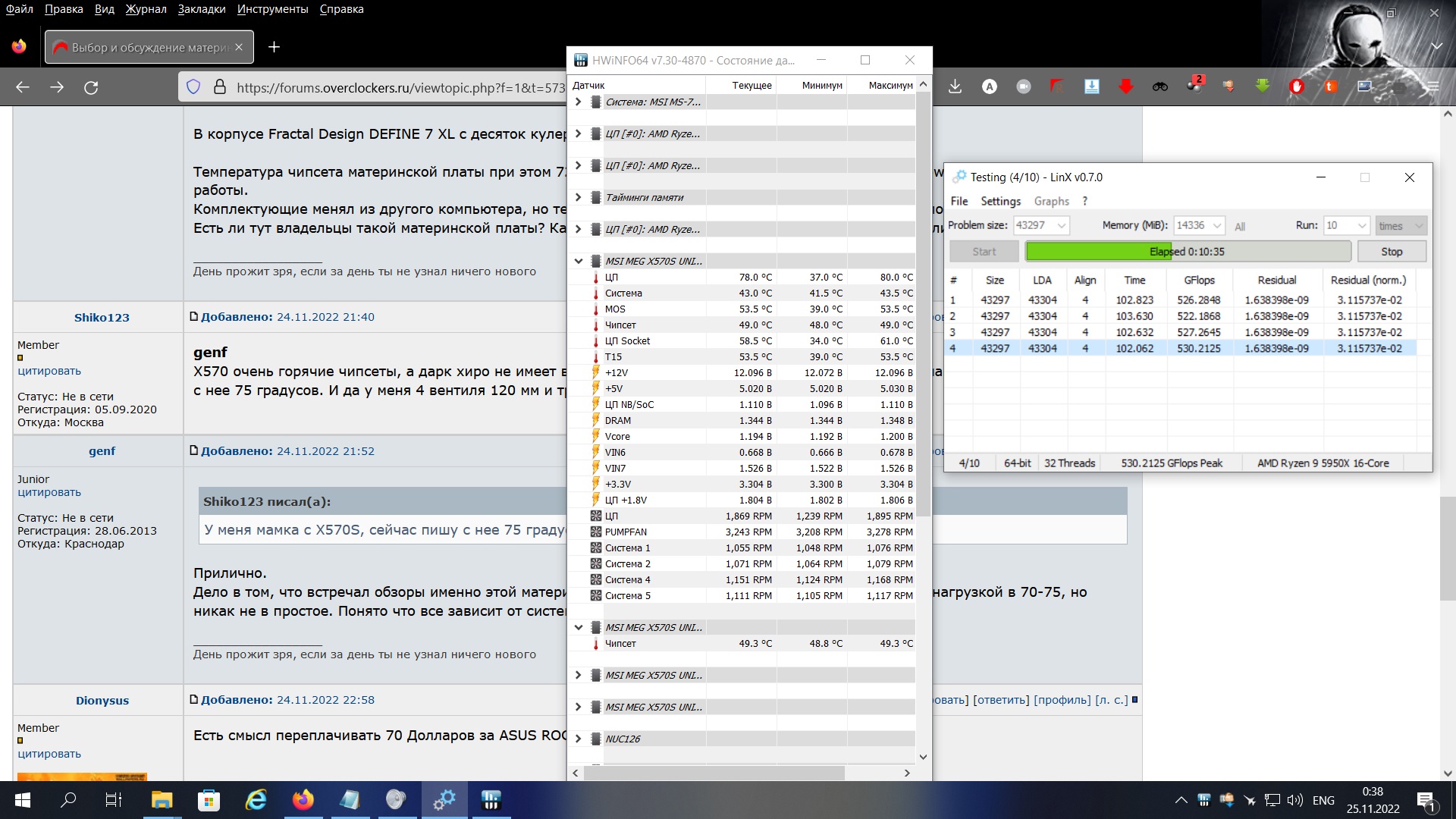Click the Shiko123 username link
This screenshot has height=819, width=1456.
pos(102,318)
